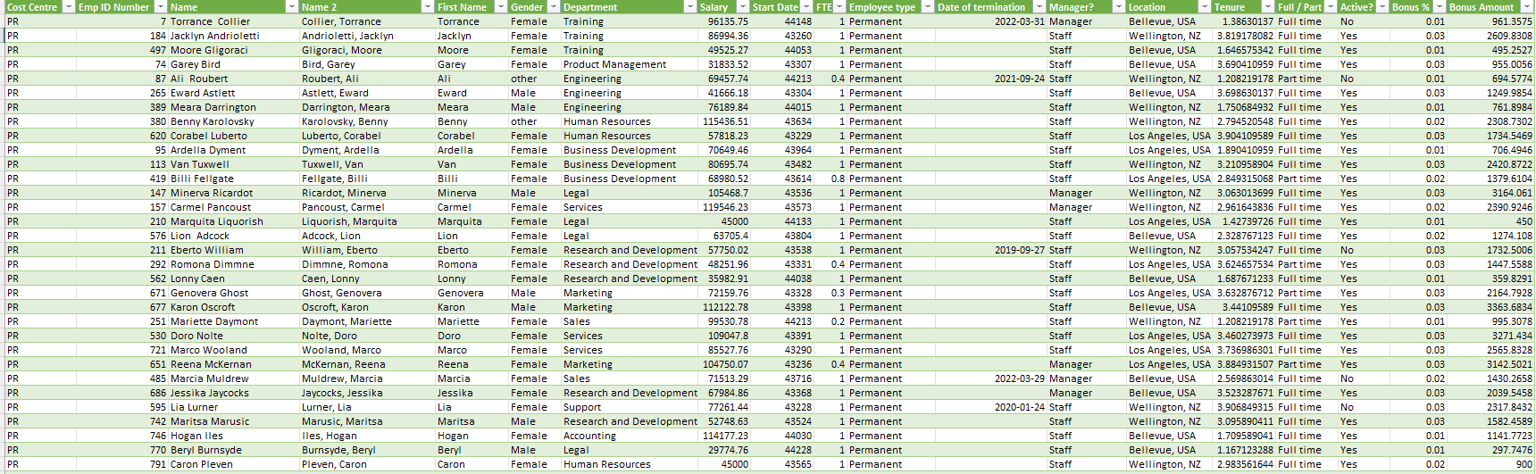The height and width of the screenshot is (474, 1536).
Task: Select the 'Support' department cell
Action: (629, 408)
